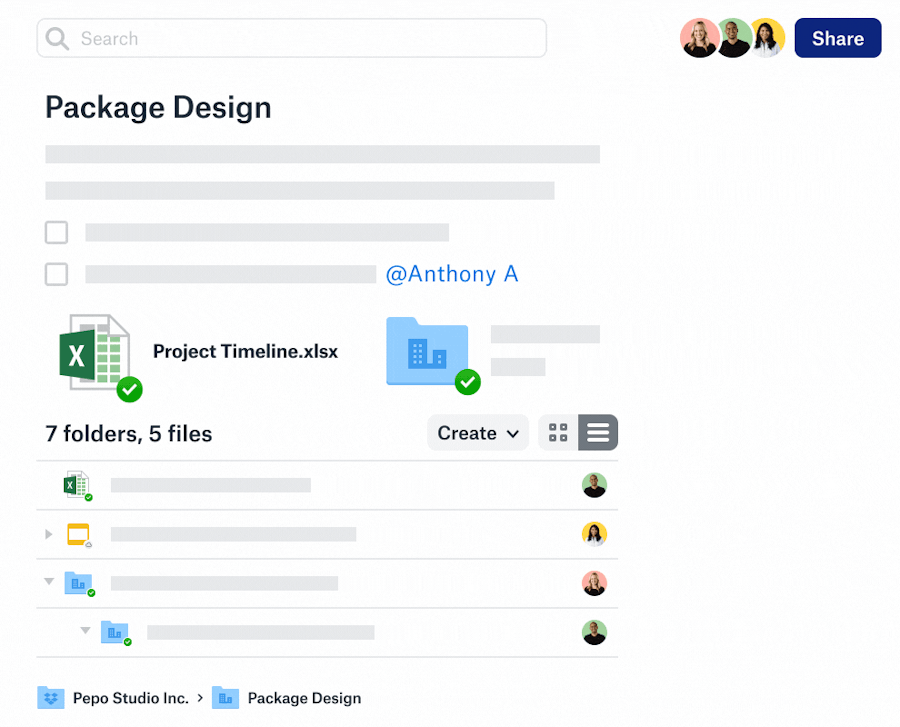
Task: Open the green-background man avatar at top
Action: 733,38
